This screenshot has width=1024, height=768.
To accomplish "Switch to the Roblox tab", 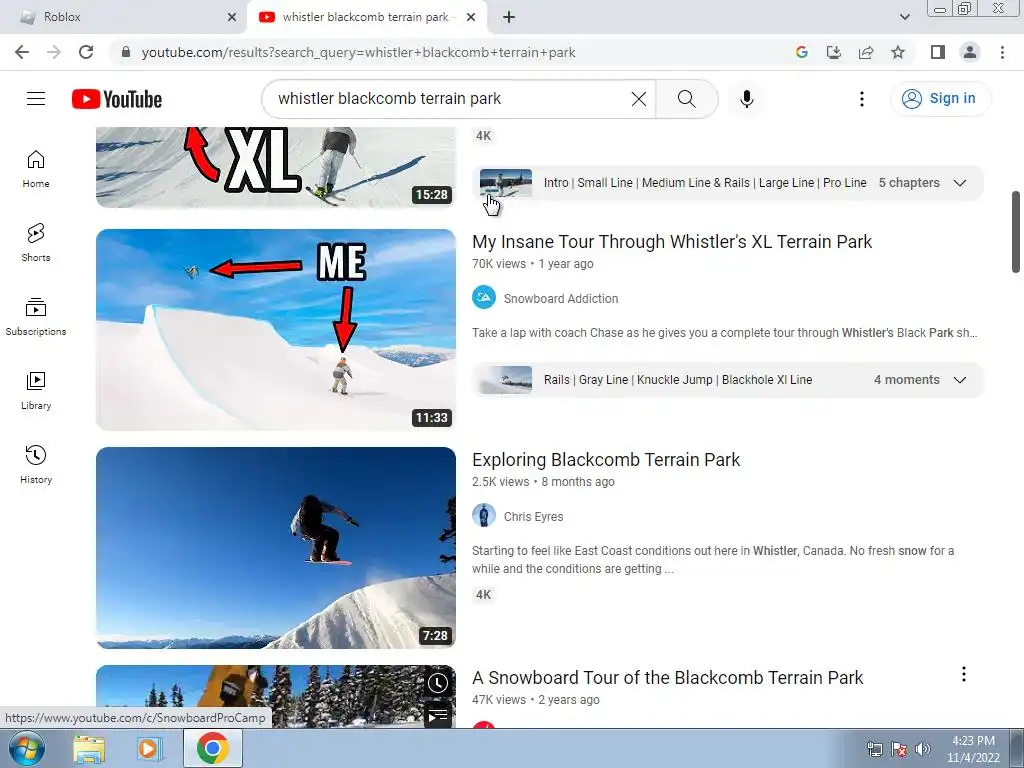I will tap(124, 18).
